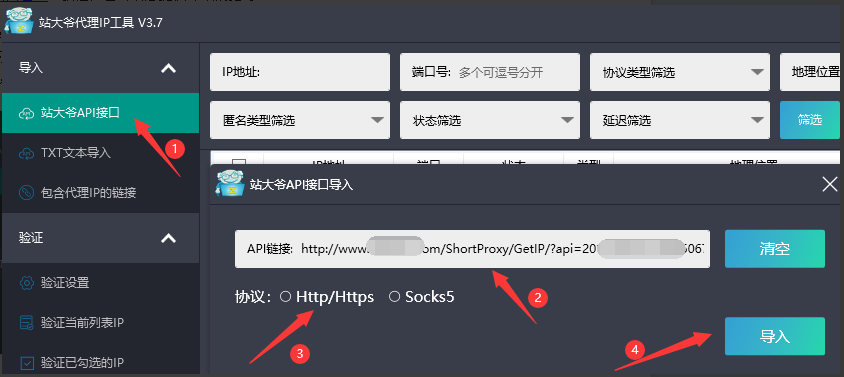Click link icon beside 包含代理IP的链接
Viewport: 844px width, 377px height.
click(x=26, y=192)
